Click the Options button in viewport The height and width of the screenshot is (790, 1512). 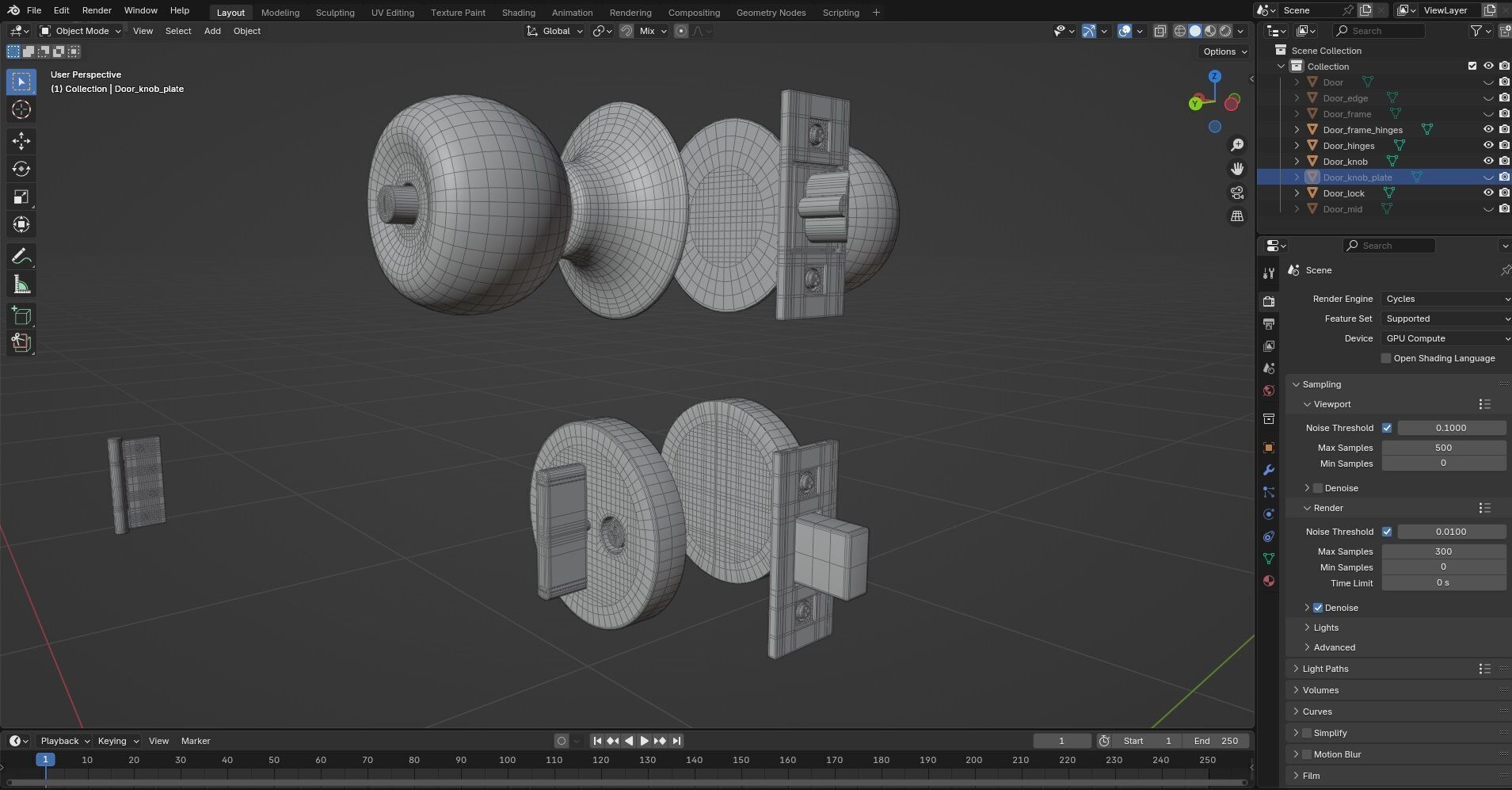coord(1224,52)
